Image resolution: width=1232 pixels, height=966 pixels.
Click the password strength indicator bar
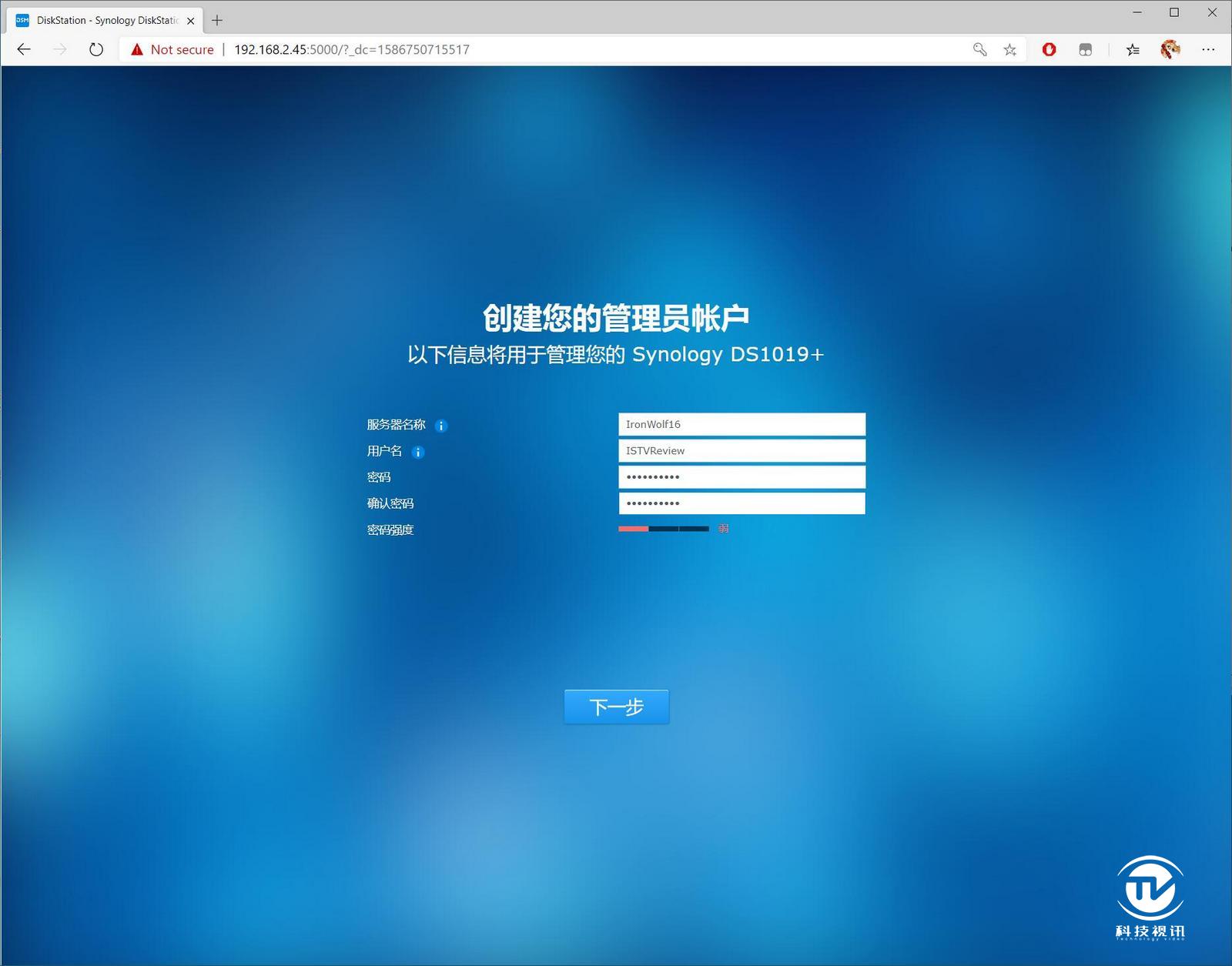(x=663, y=529)
